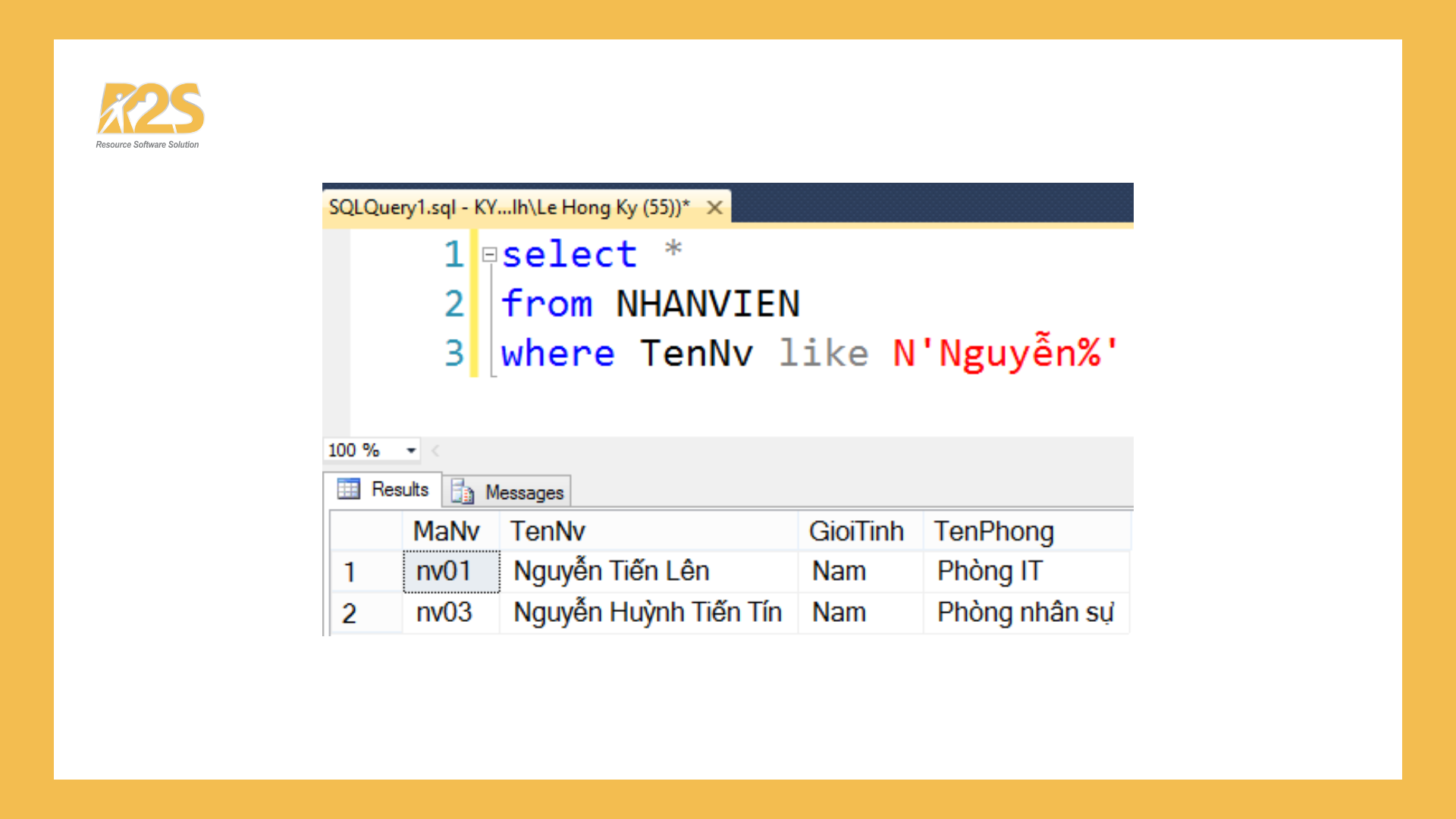Click the Results grid icon
Image resolution: width=1456 pixels, height=819 pixels.
[350, 489]
